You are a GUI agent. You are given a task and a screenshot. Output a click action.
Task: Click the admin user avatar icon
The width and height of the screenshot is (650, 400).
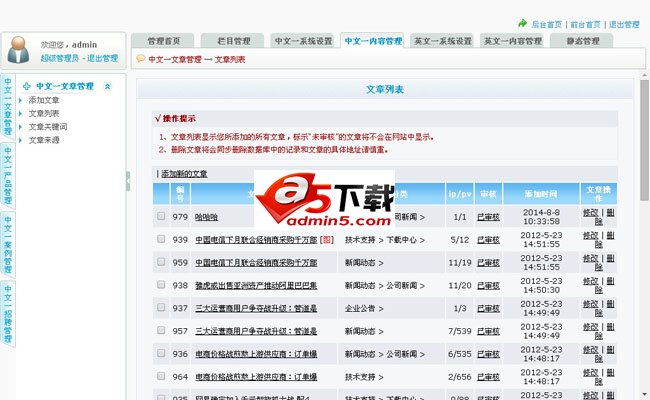19,50
